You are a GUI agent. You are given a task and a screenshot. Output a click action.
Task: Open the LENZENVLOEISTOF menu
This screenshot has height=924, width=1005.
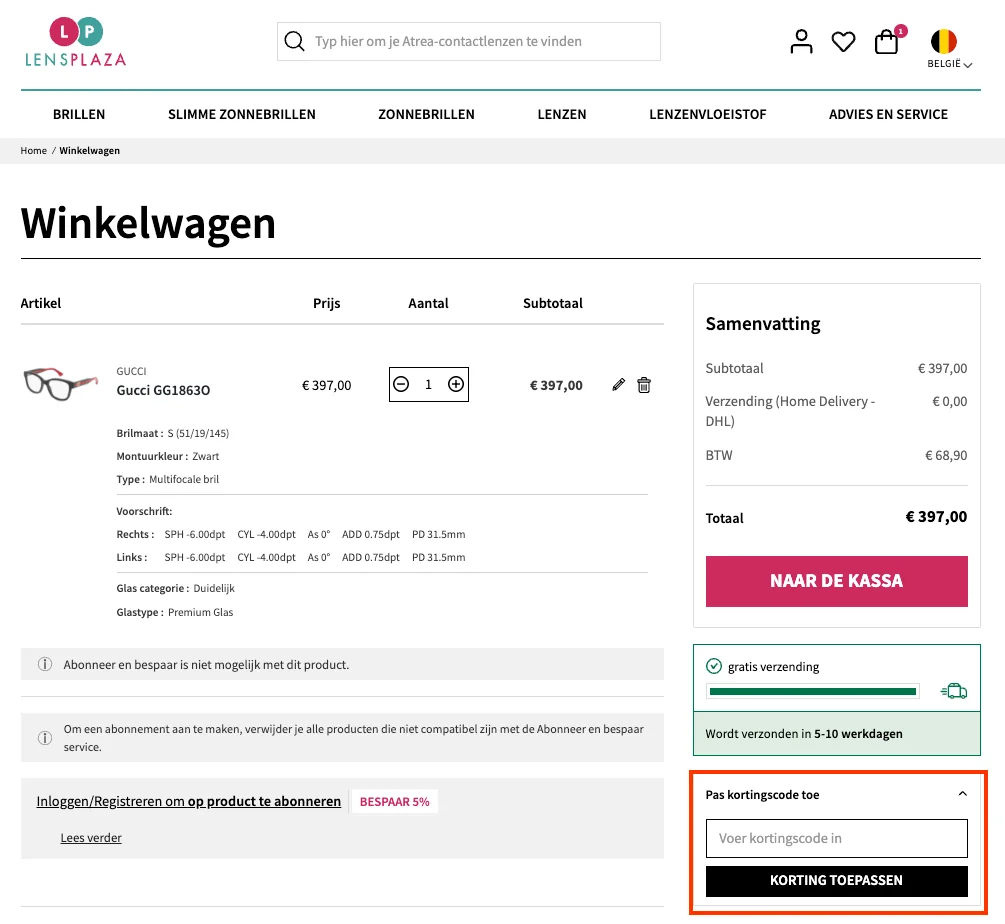click(707, 114)
